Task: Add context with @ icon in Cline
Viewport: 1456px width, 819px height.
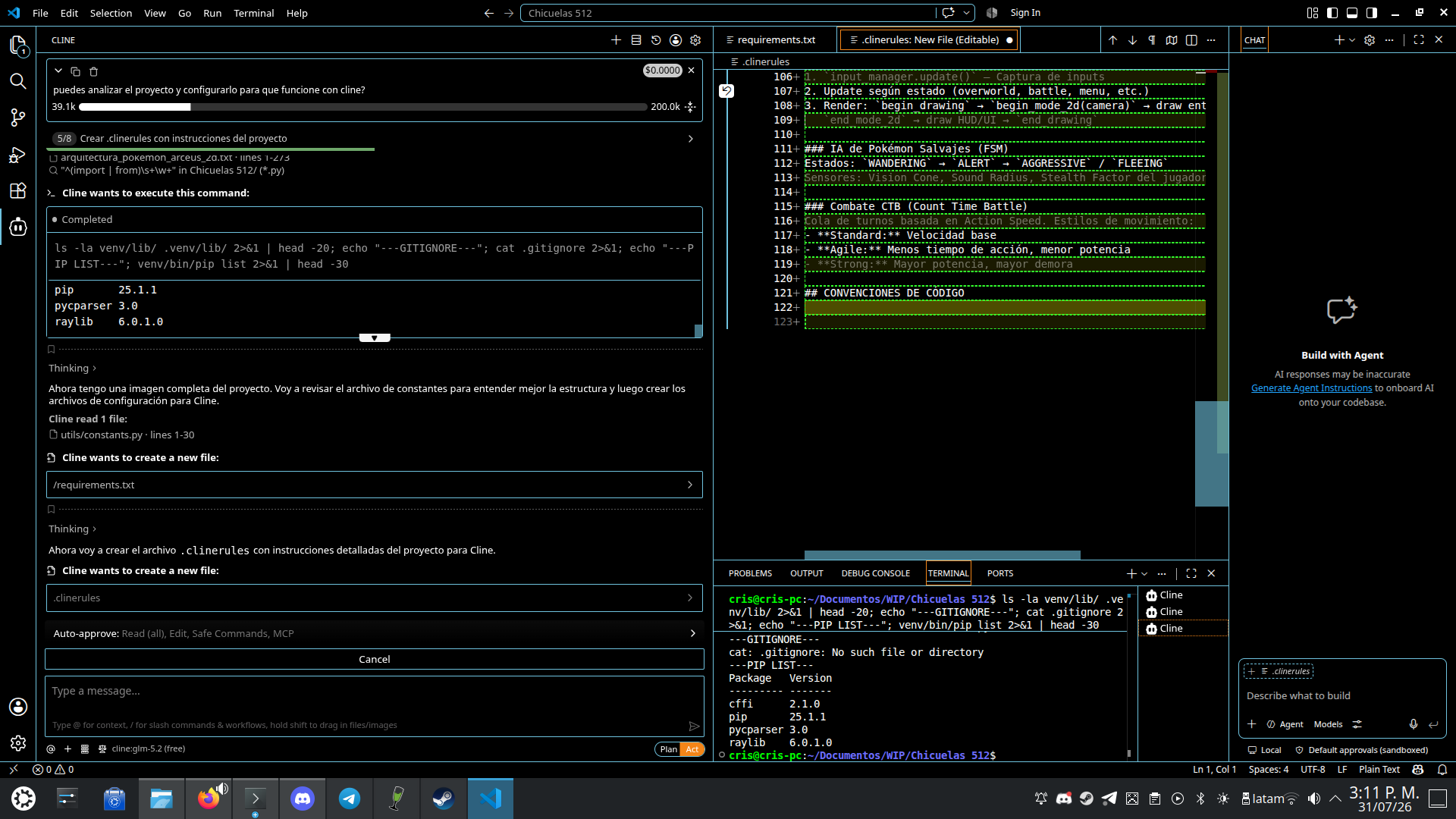Action: (x=51, y=749)
